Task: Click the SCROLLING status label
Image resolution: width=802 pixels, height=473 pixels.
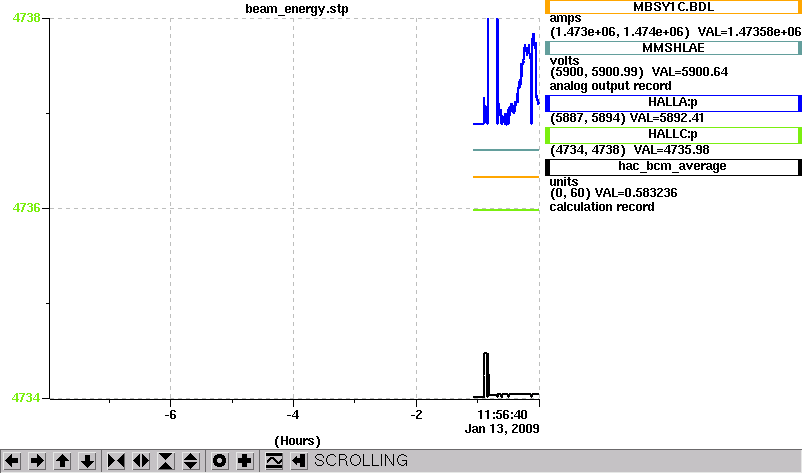Action: tap(361, 461)
